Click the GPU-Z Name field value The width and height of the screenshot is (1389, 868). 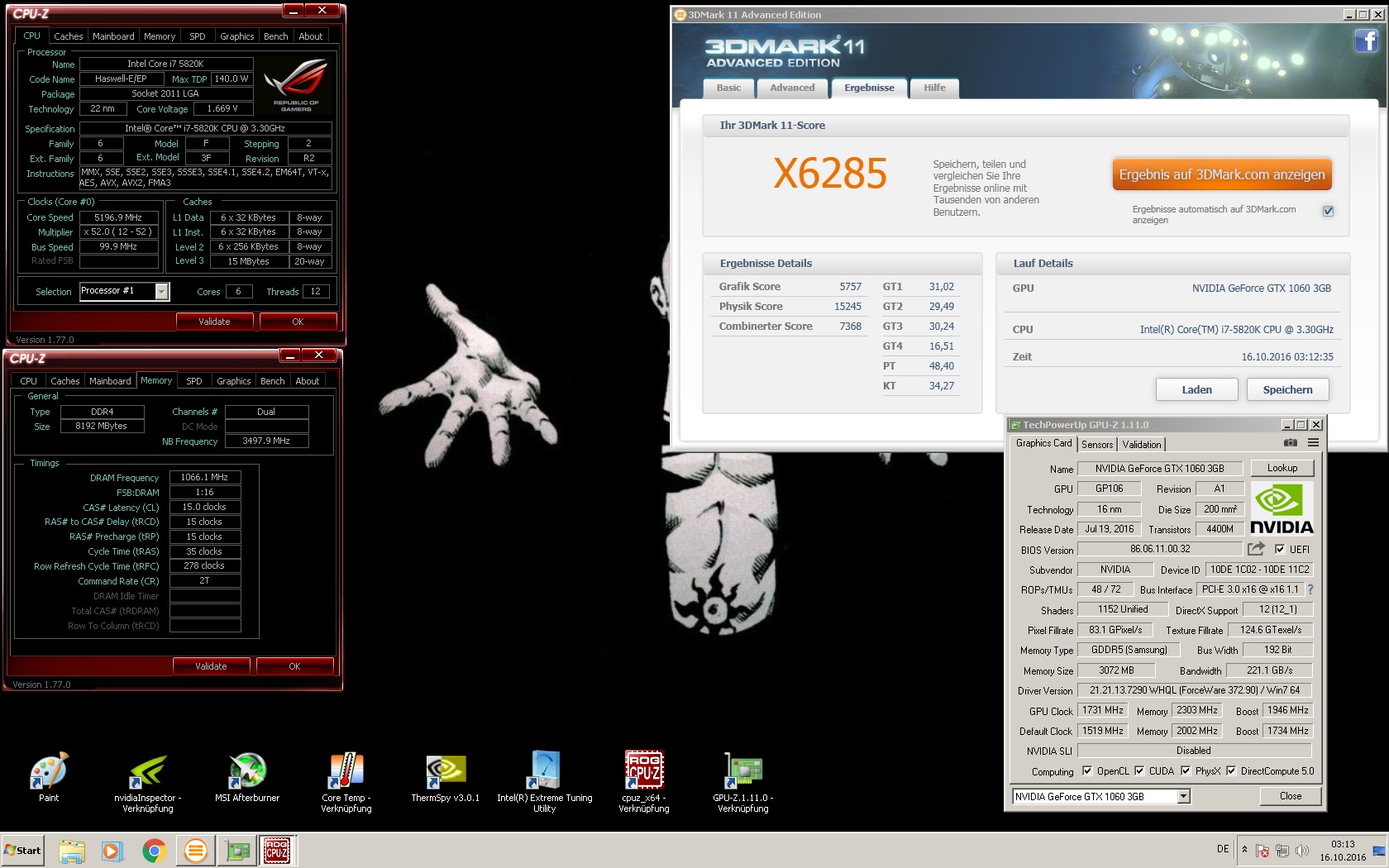1159,468
